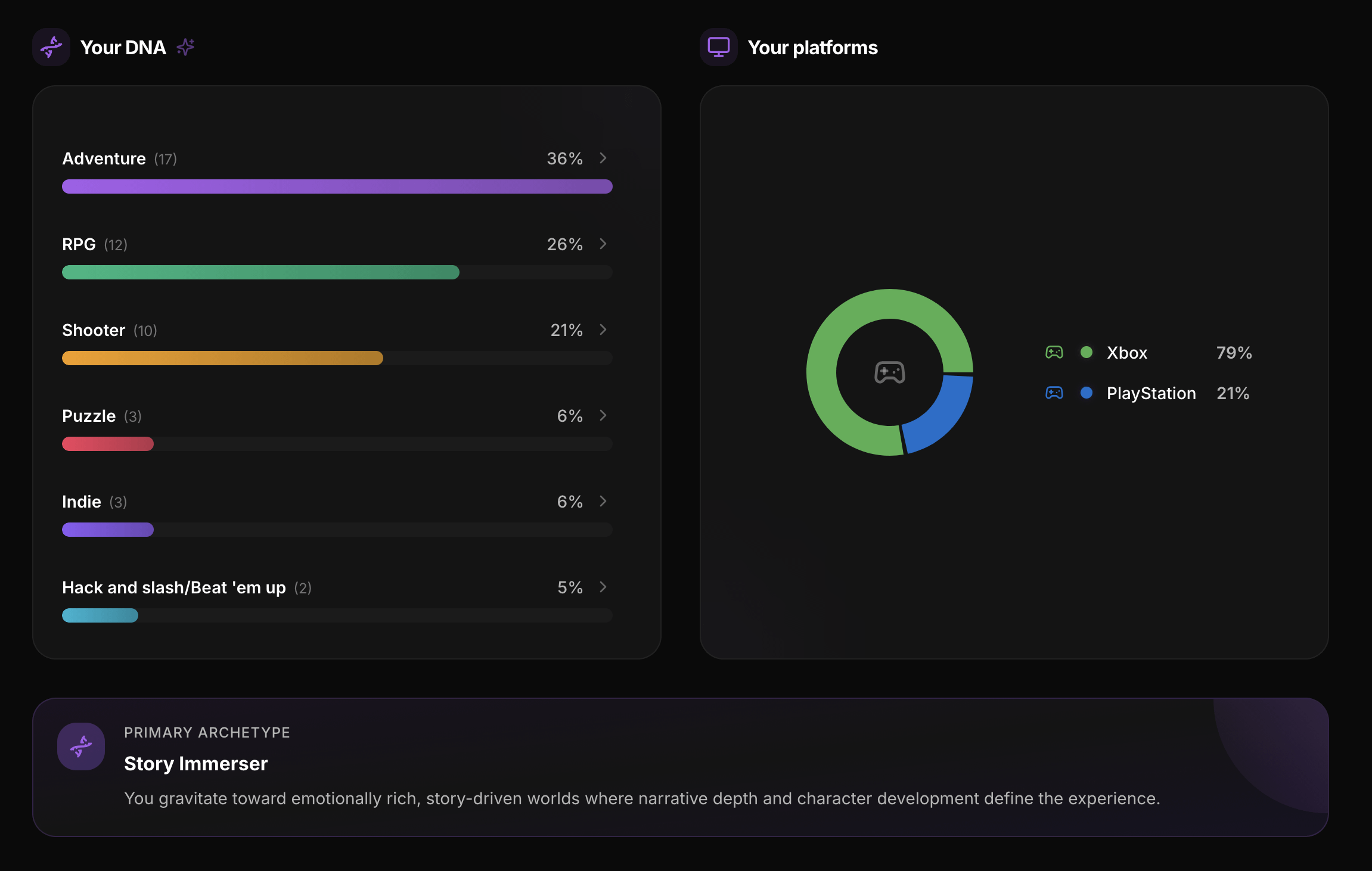Expand the Indie genre chevron
Image resolution: width=1372 pixels, height=871 pixels.
[603, 501]
